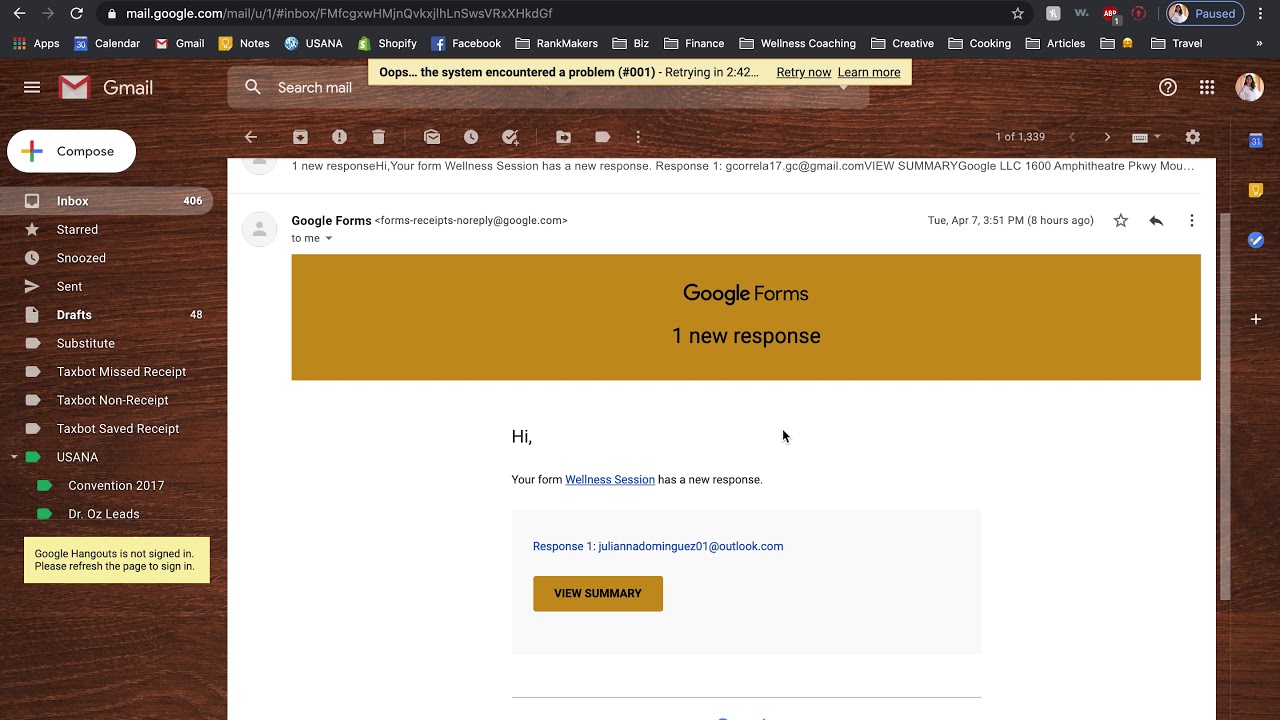Mark email as unread
Screen dimensions: 1280x720
(x=432, y=137)
